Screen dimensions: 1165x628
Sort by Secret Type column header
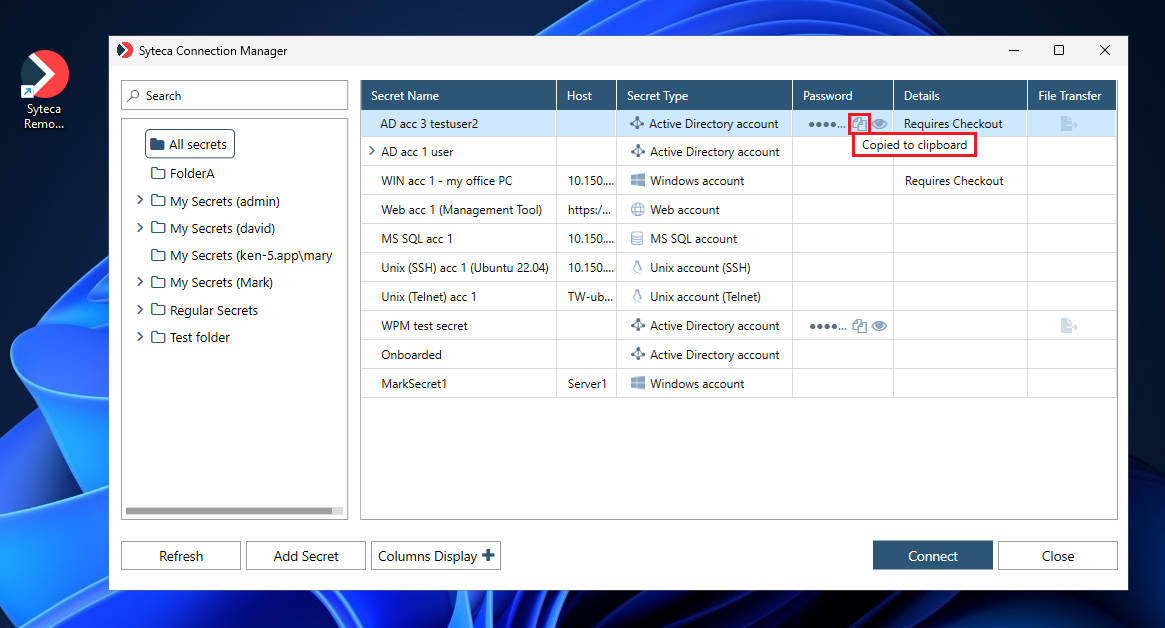coord(657,96)
